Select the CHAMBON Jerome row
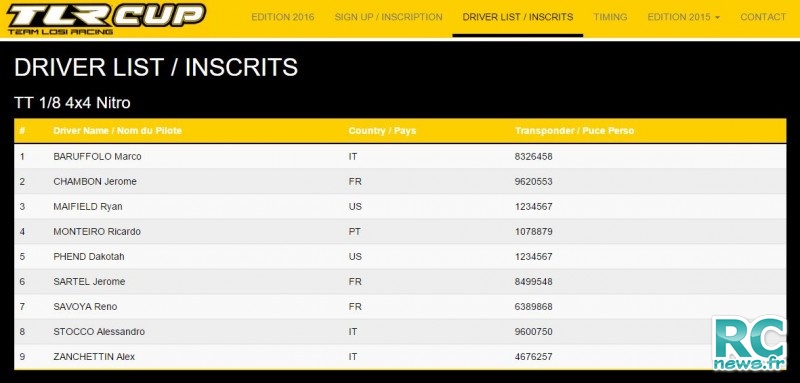Screen dimensions: 800x383 point(400,182)
